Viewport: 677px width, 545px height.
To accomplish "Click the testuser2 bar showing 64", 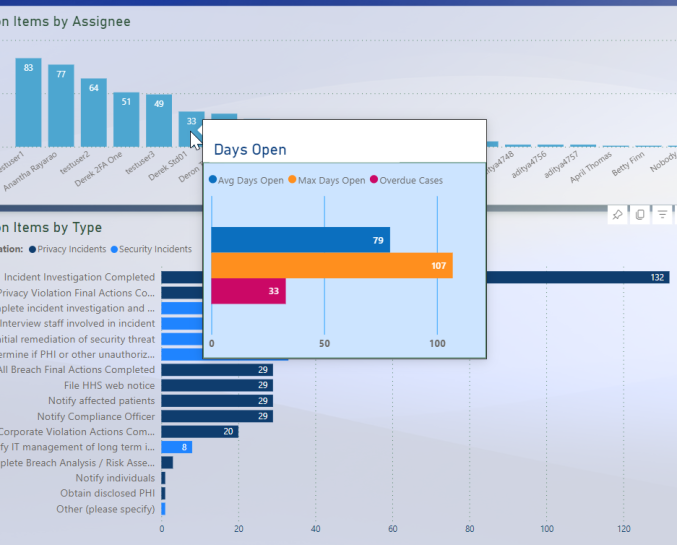I will pyautogui.click(x=94, y=113).
